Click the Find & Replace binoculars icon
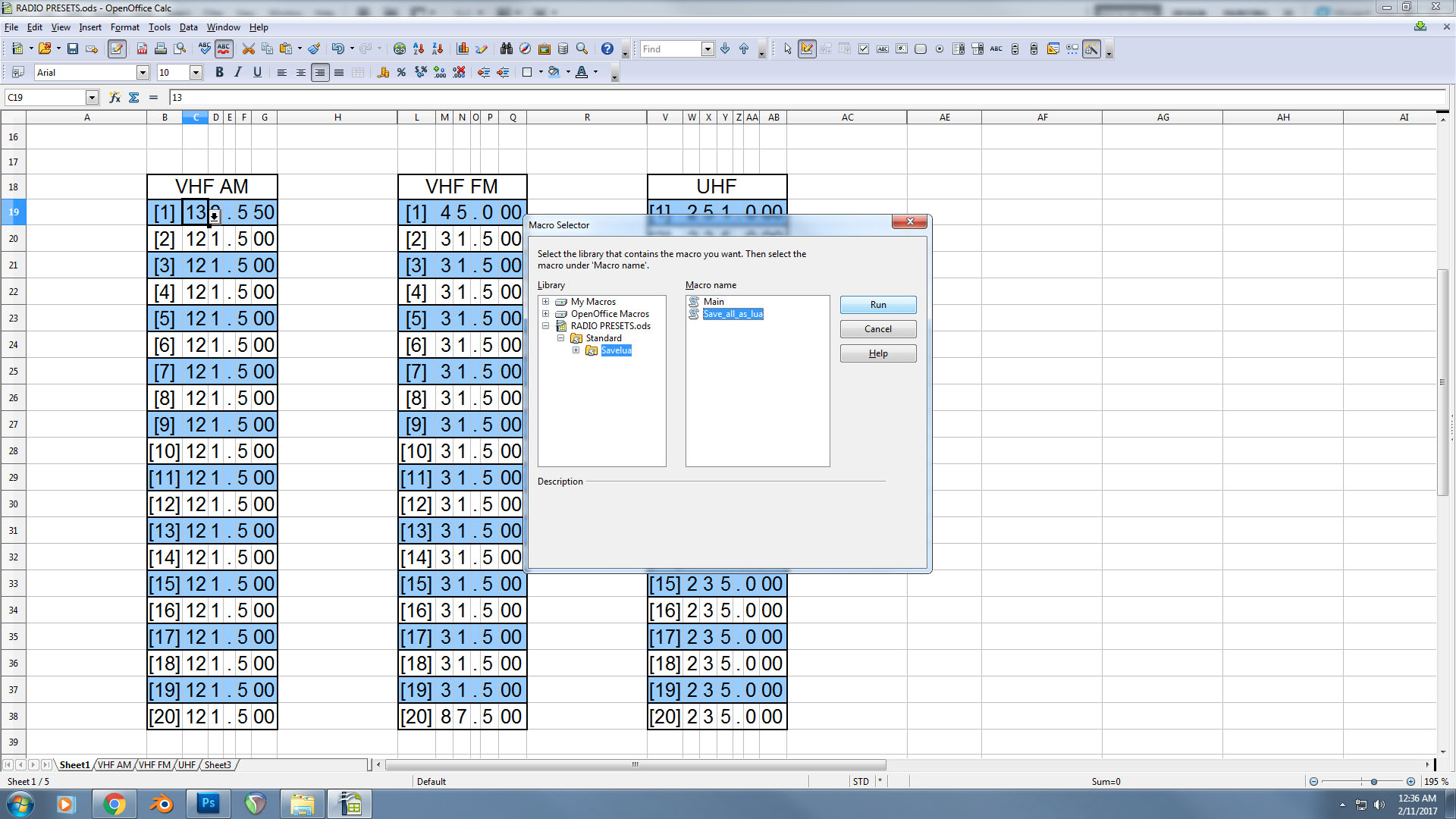 [x=507, y=49]
